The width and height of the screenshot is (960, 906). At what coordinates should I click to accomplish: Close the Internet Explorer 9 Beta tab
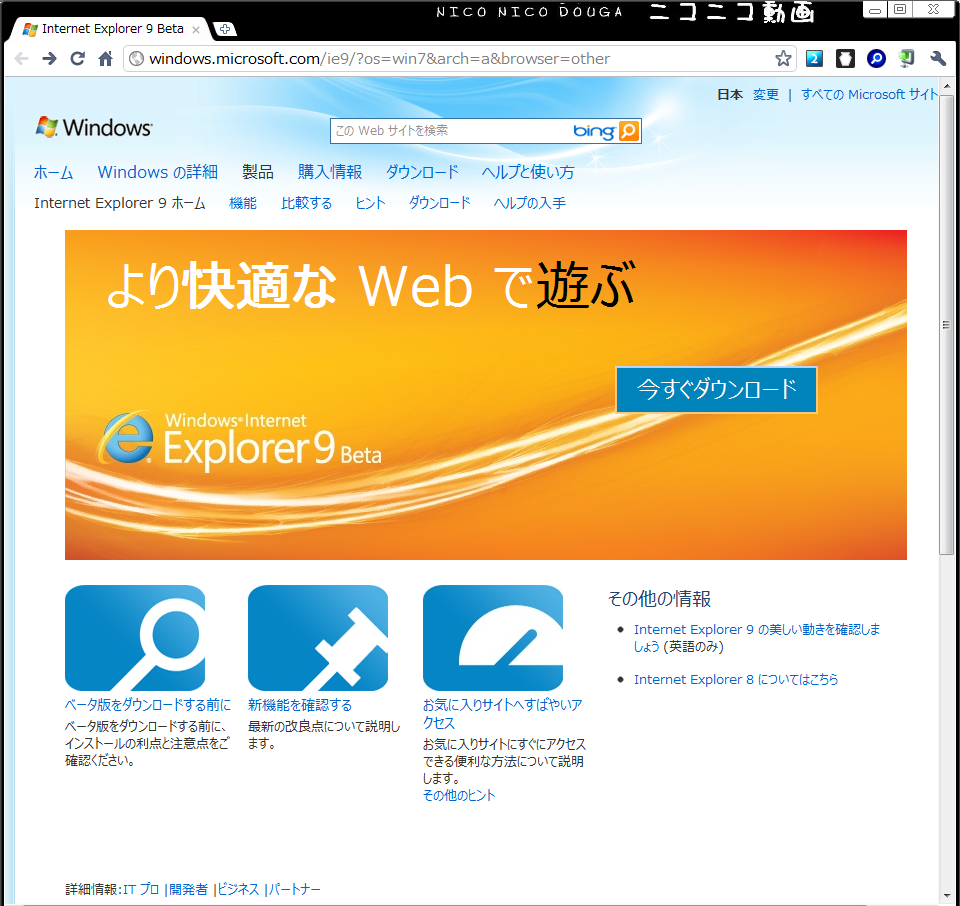click(x=196, y=29)
